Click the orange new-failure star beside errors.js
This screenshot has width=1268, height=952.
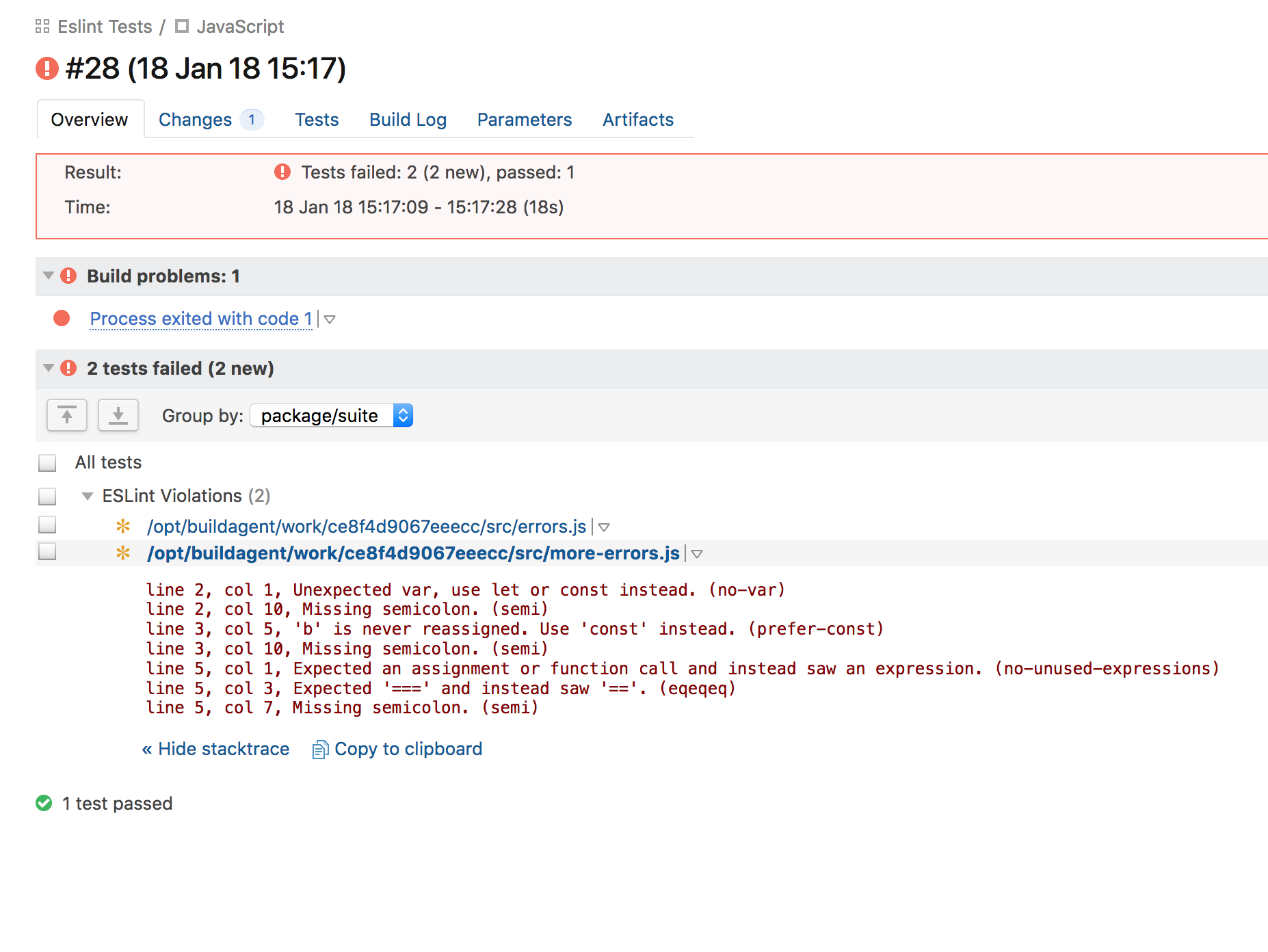point(123,526)
